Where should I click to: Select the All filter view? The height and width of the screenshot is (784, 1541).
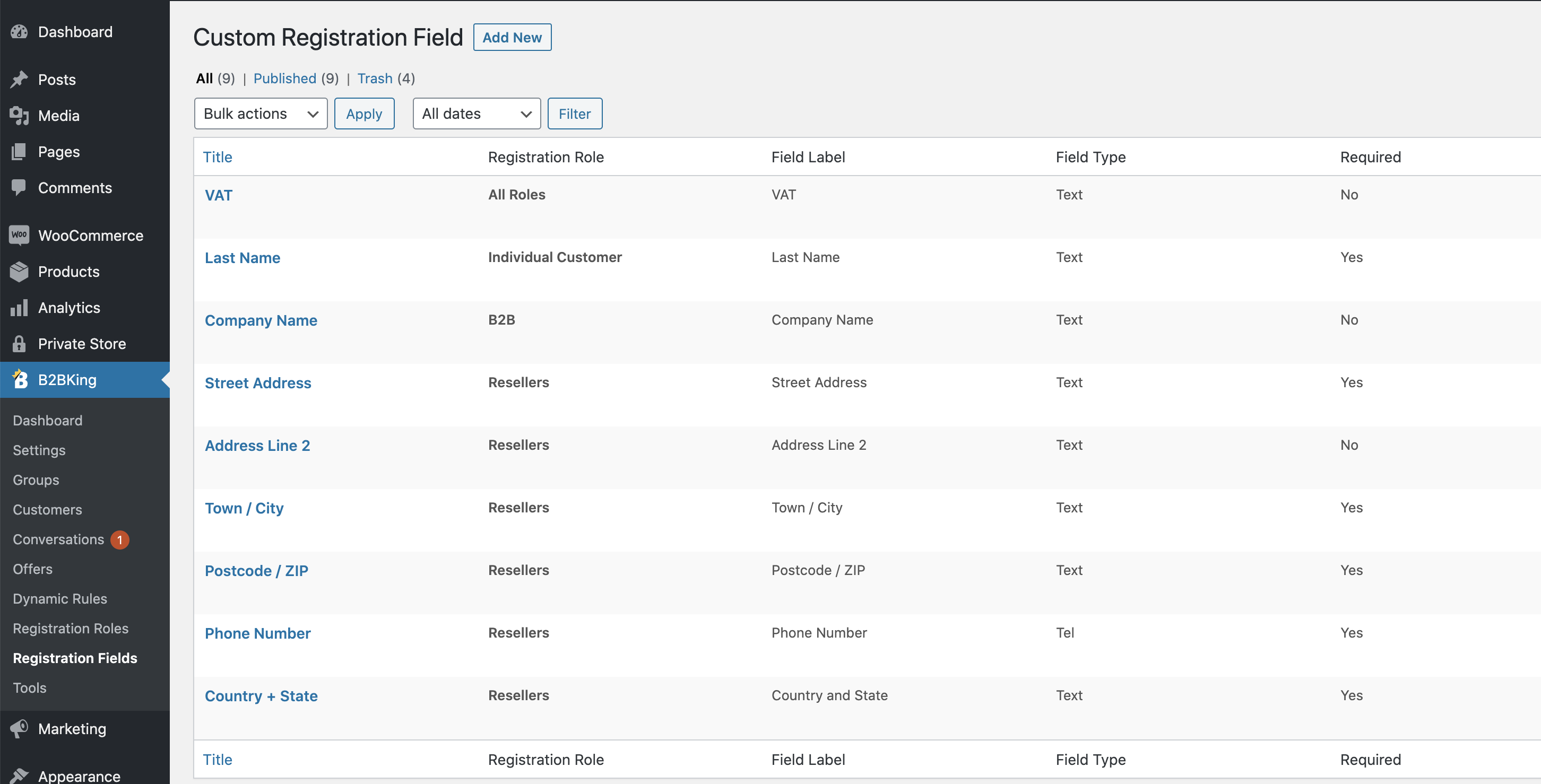(205, 79)
